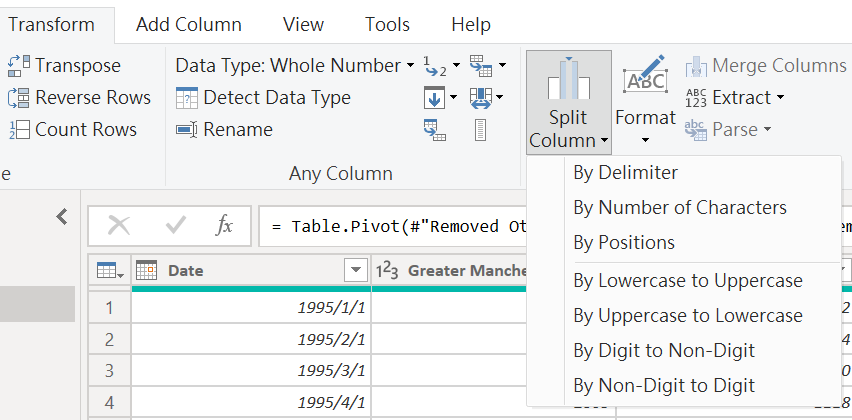Screen dimensions: 852x420
Task: Select By Lowercase to Uppercase
Action: tap(684, 280)
